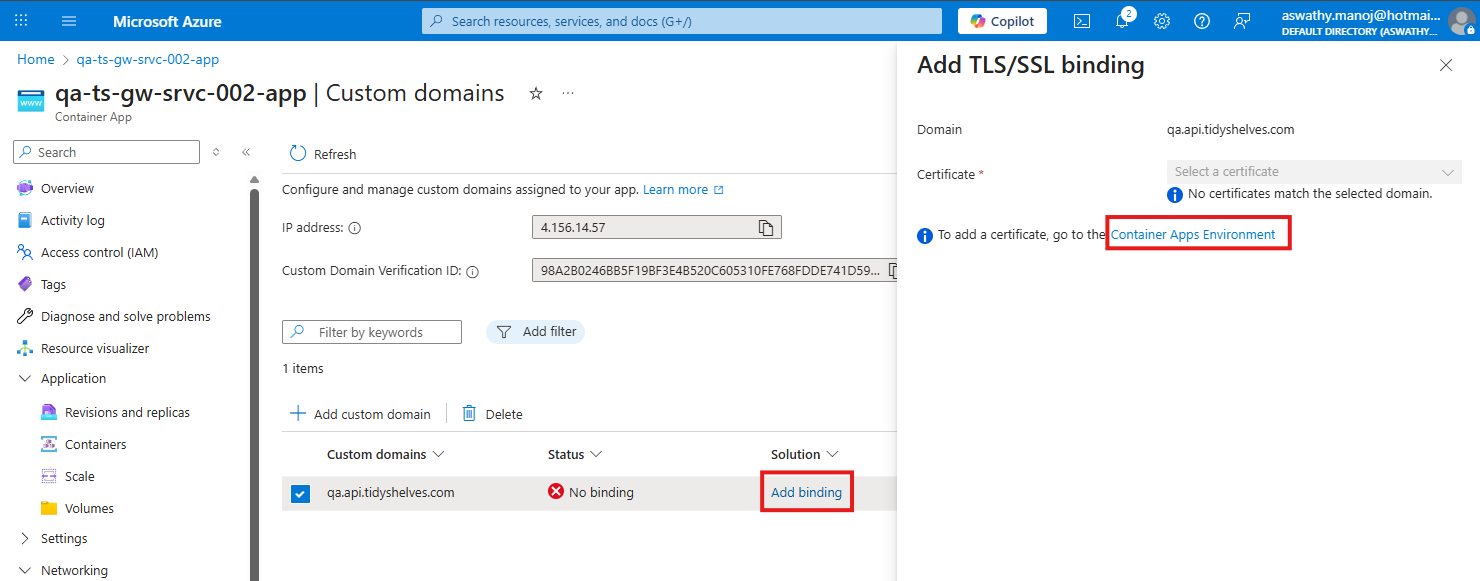Viewport: 1480px width, 581px height.
Task: Open Access control (IAM)
Action: coord(99,252)
